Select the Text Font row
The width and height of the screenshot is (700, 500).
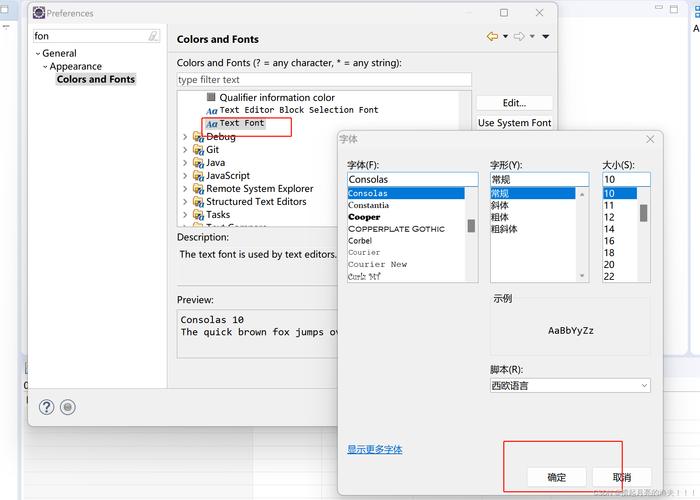(x=235, y=123)
